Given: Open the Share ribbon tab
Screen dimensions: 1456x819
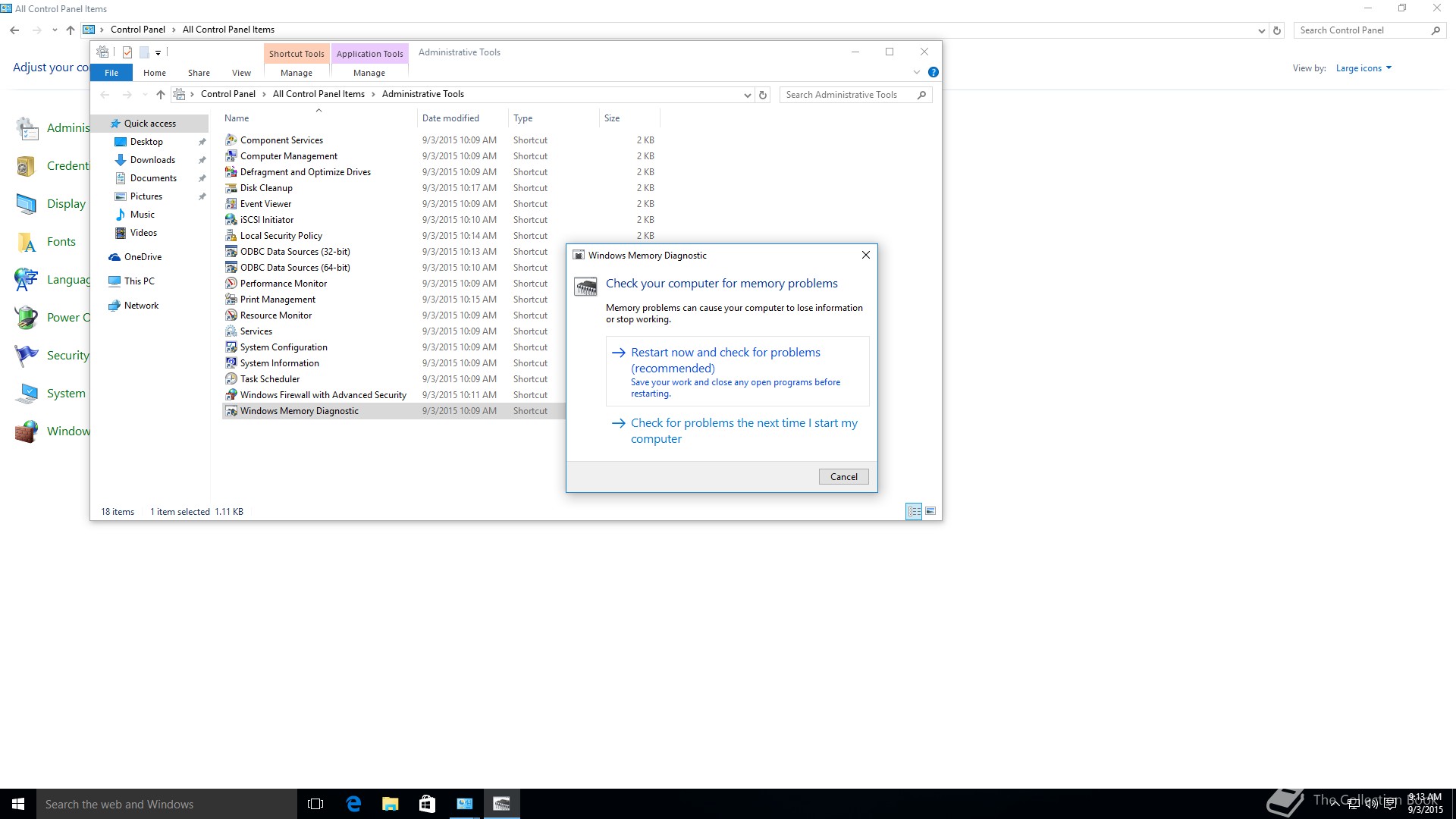Looking at the screenshot, I should pos(199,73).
